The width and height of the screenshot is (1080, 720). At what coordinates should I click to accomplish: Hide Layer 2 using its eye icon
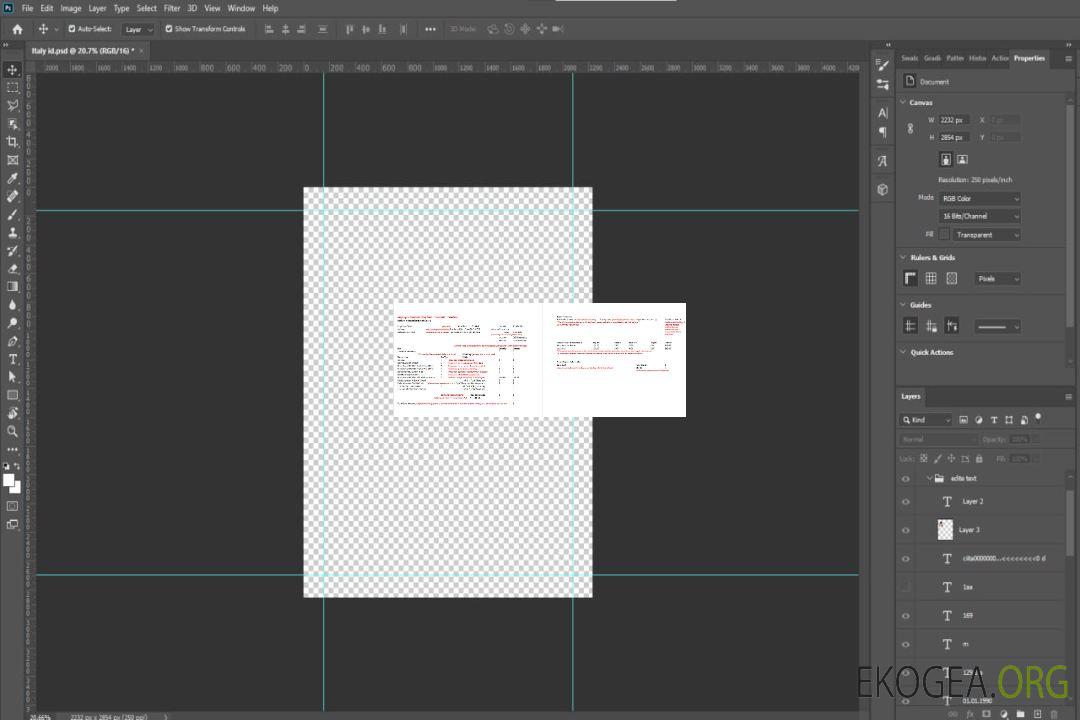[906, 502]
